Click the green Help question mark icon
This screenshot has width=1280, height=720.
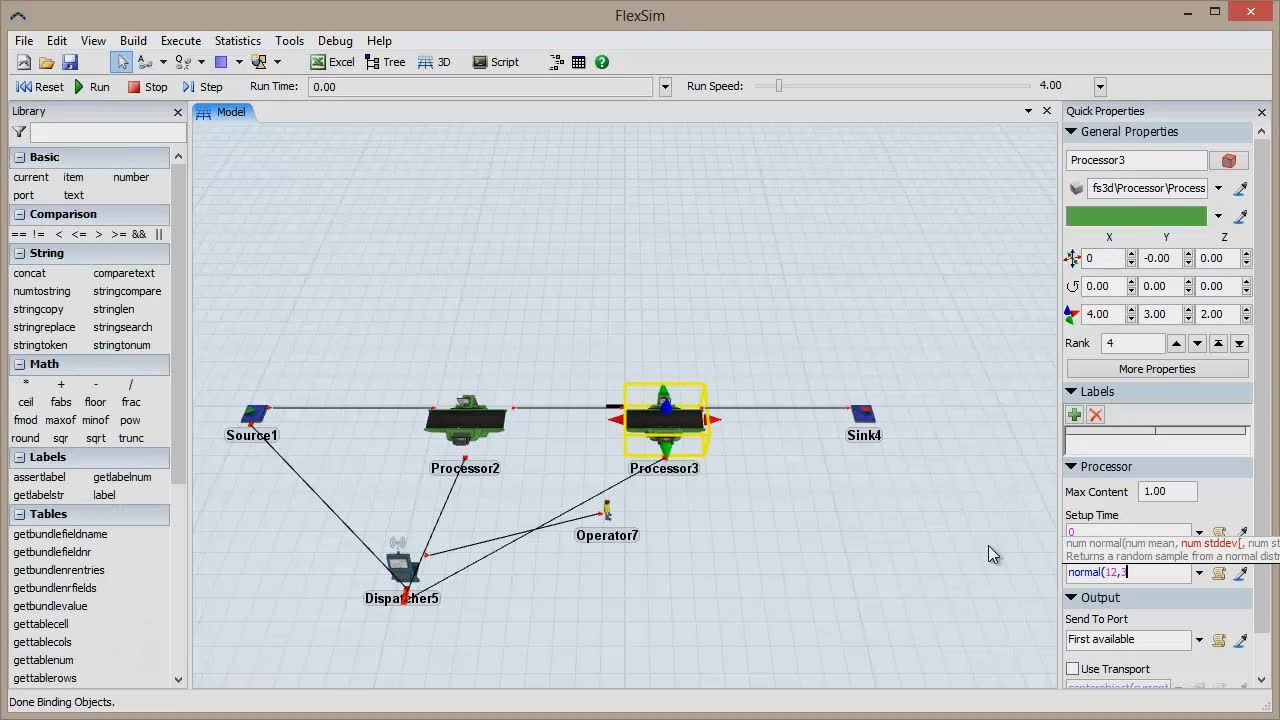(602, 62)
